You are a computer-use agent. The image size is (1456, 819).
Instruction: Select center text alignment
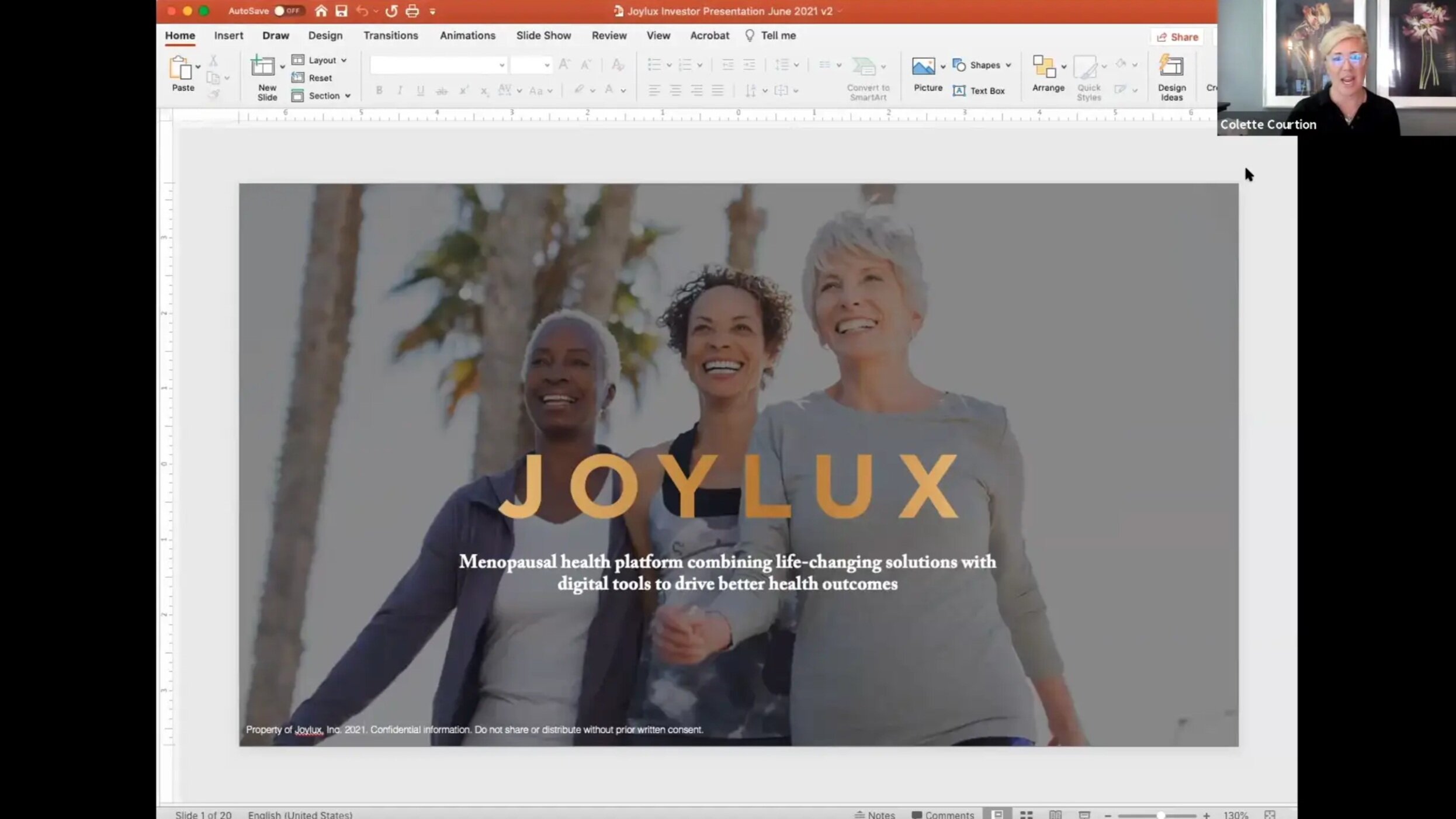click(x=675, y=90)
